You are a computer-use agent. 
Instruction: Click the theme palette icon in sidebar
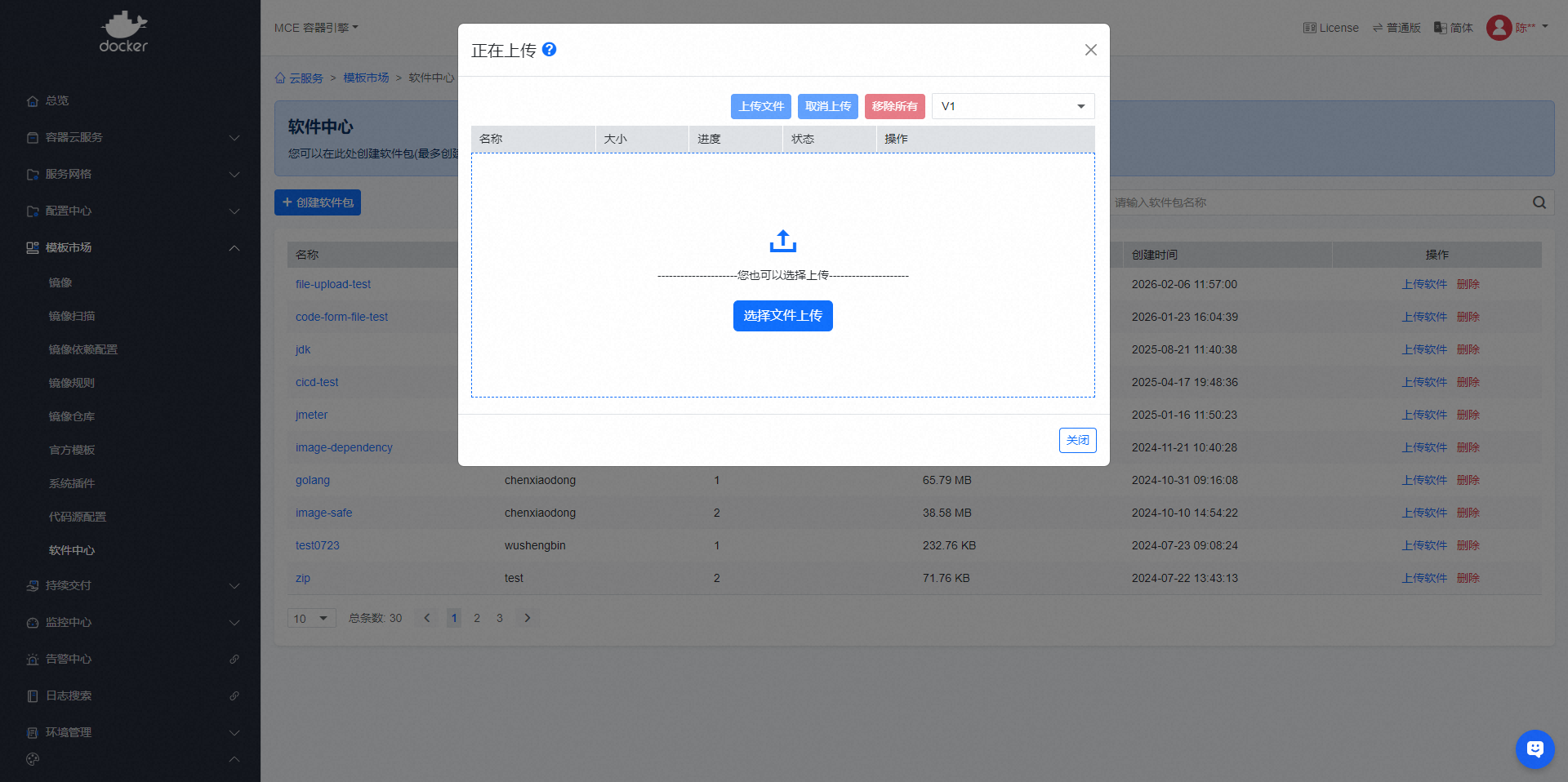pos(33,759)
